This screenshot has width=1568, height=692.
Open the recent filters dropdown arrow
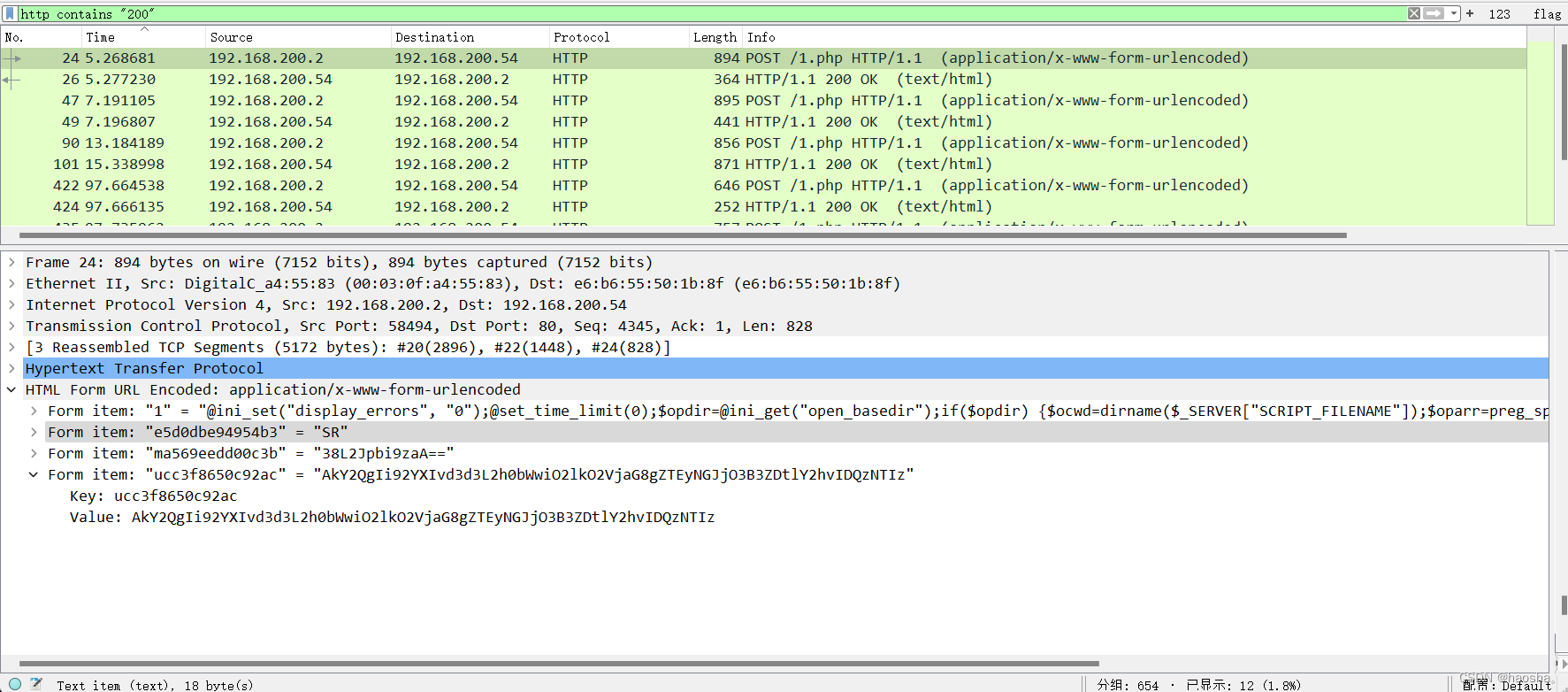click(x=1454, y=13)
